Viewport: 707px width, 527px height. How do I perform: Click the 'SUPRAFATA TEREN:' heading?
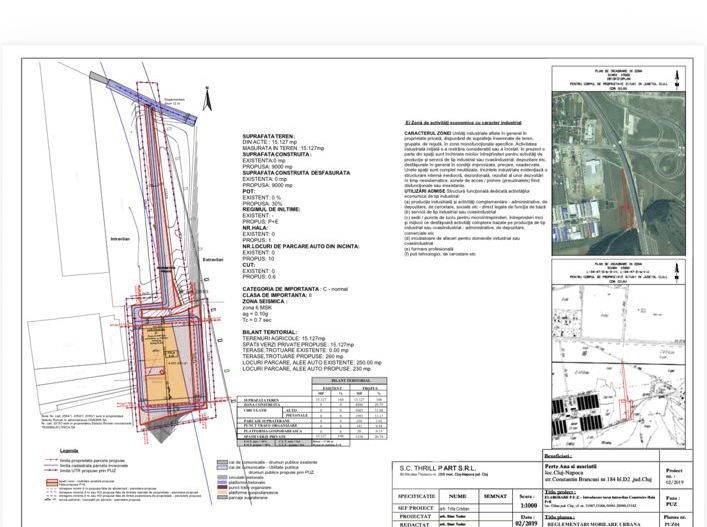click(x=269, y=136)
